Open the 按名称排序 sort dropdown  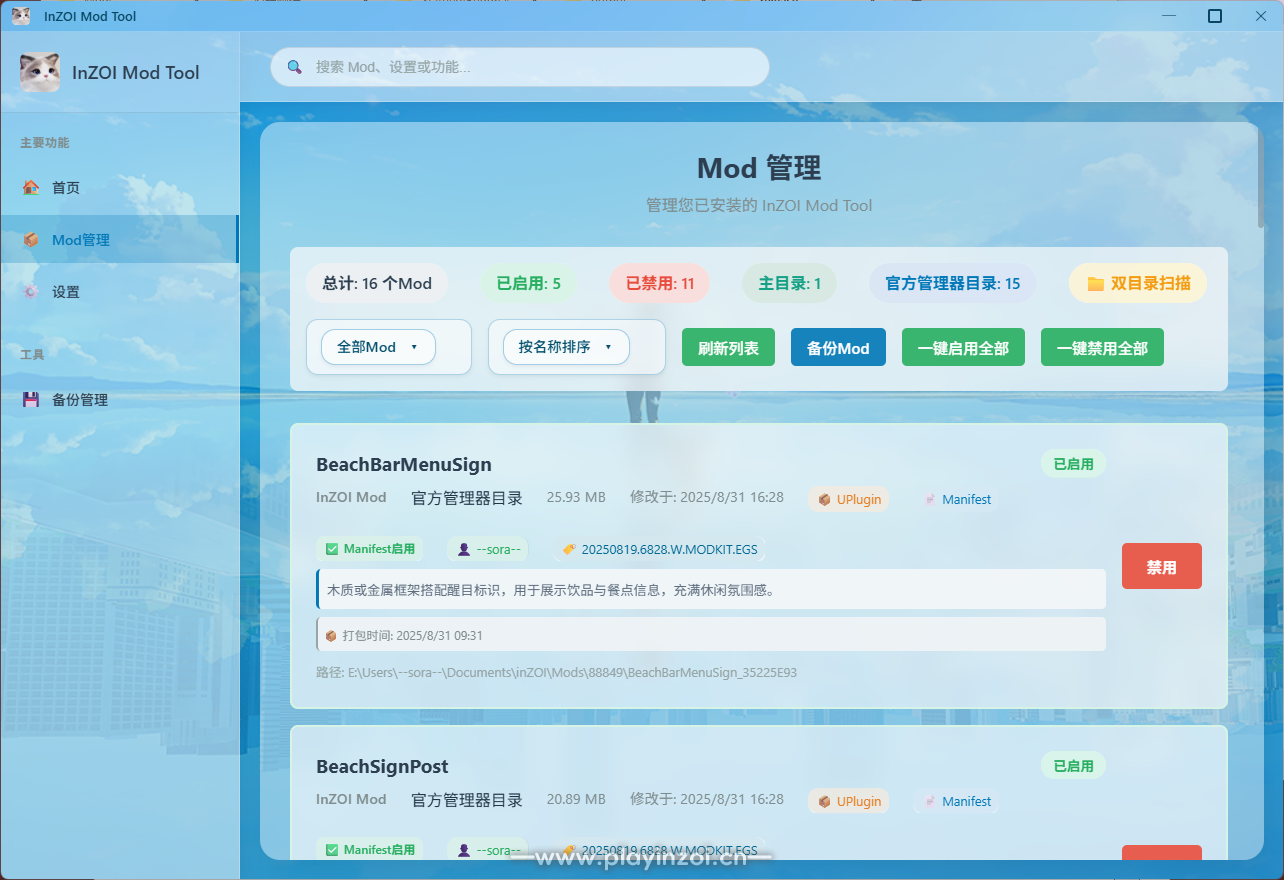566,347
